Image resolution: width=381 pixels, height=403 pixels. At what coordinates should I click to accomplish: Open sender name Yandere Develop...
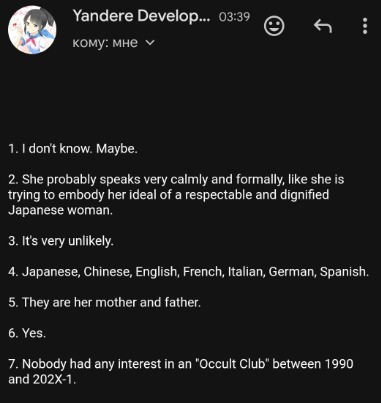tap(141, 16)
